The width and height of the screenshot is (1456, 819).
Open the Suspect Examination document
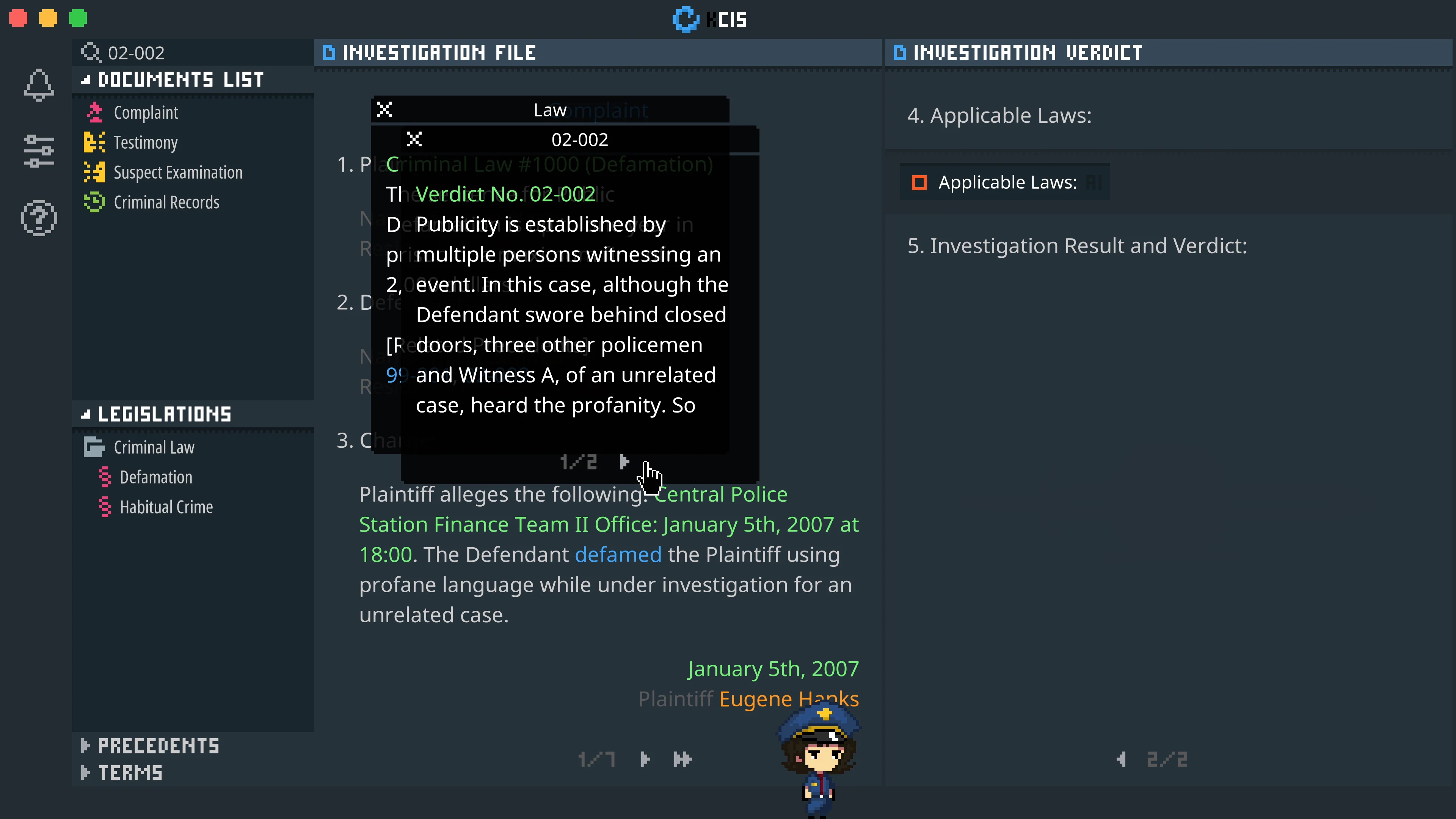(x=178, y=173)
